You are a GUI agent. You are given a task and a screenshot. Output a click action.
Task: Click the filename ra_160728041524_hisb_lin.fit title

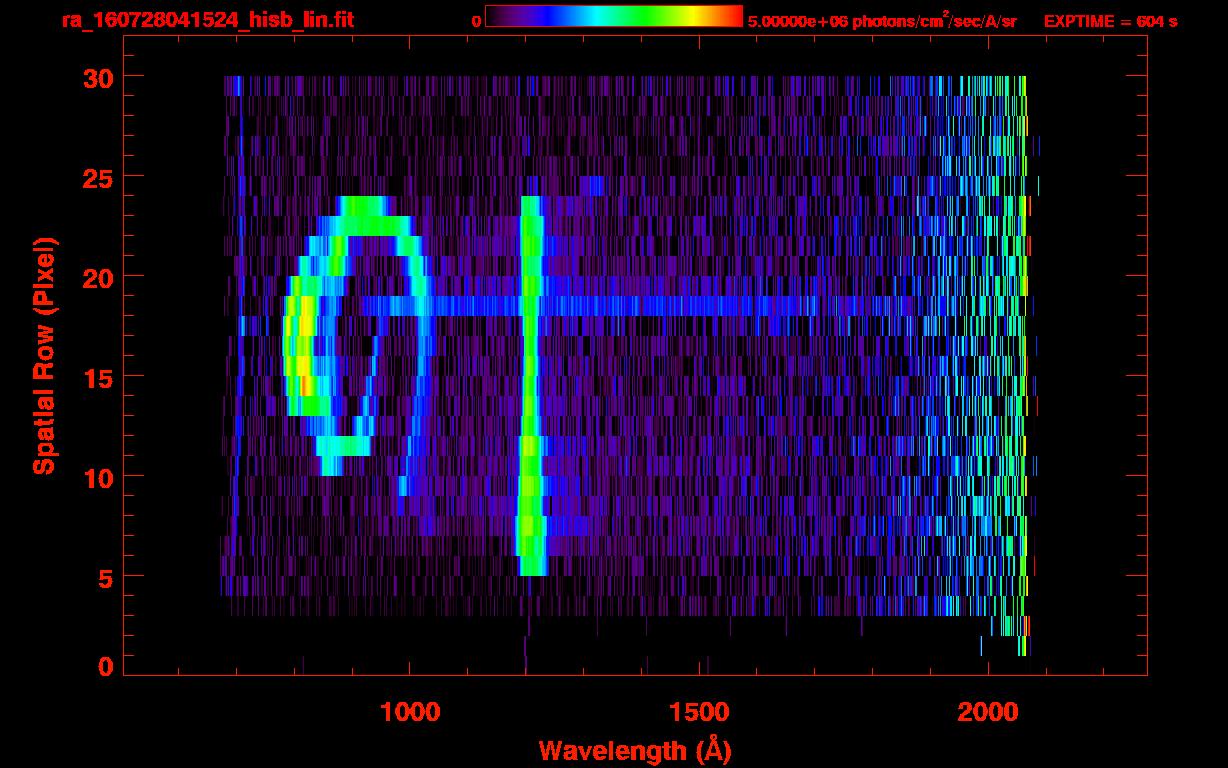point(207,20)
